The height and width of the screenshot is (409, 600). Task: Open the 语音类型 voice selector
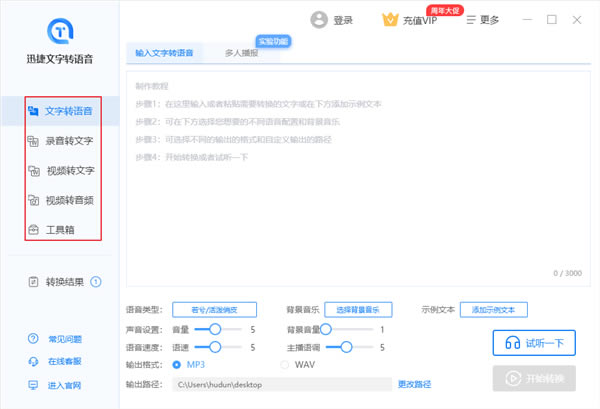pyautogui.click(x=214, y=310)
